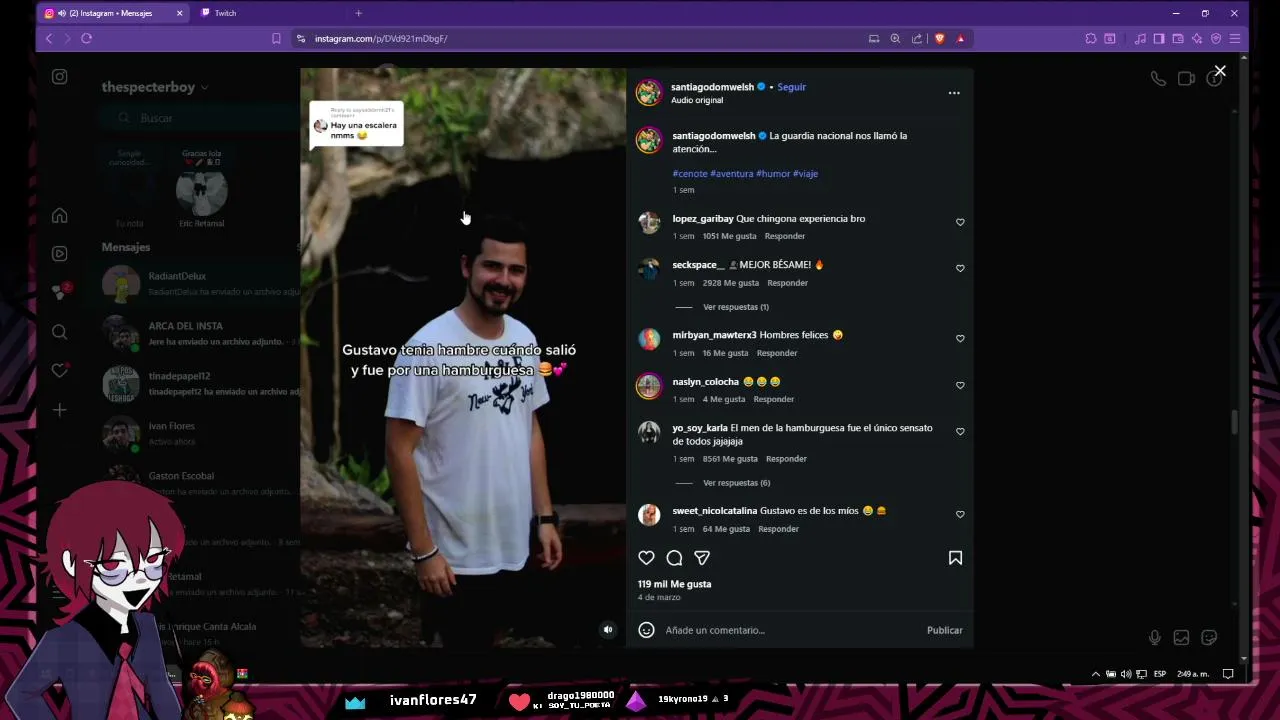Screen dimensions: 1280x720
Task: Open the '119 mil Me gusta' likes list
Action: (x=674, y=584)
